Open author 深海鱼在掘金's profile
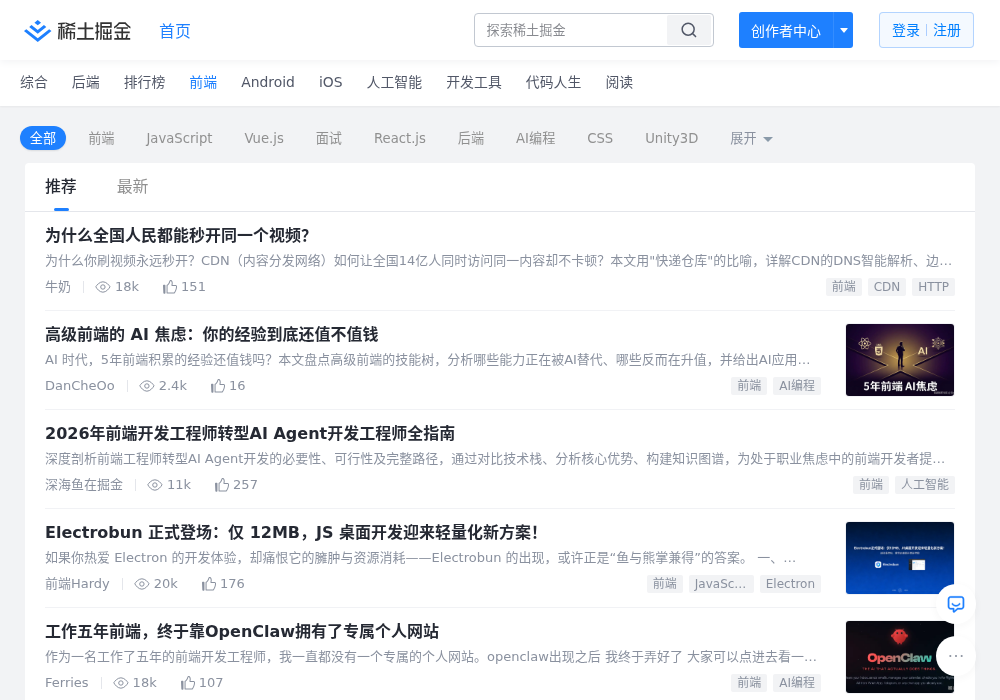The width and height of the screenshot is (1000, 700). 84,485
